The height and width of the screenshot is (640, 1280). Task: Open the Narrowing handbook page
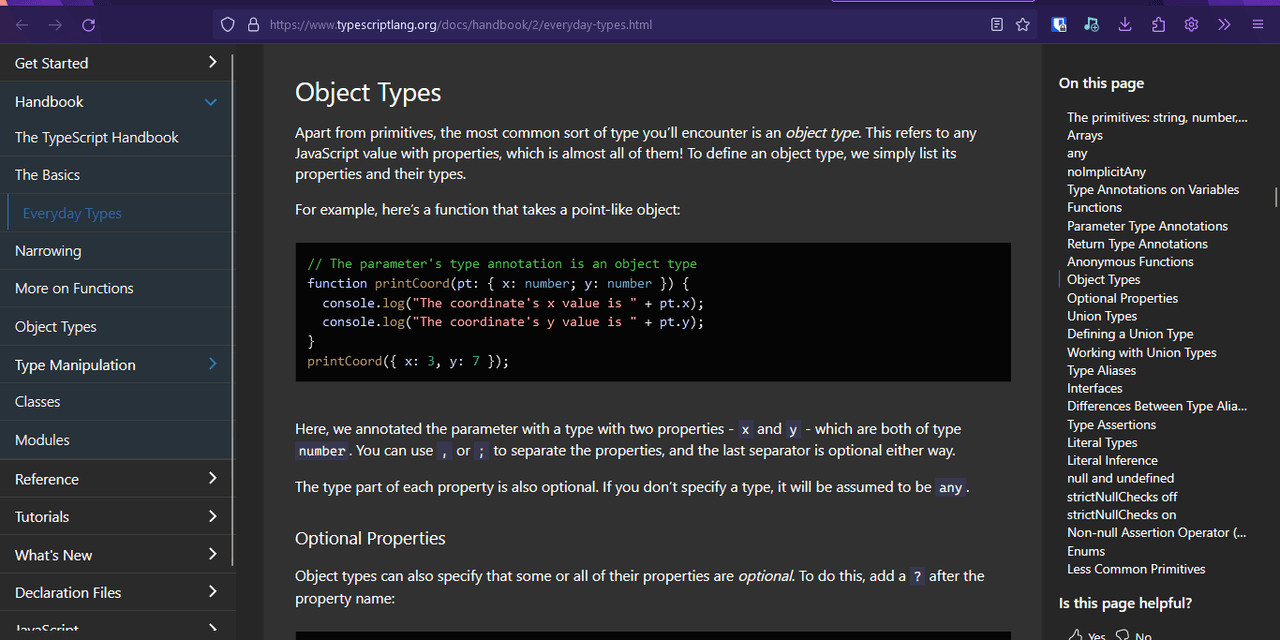pyautogui.click(x=48, y=251)
